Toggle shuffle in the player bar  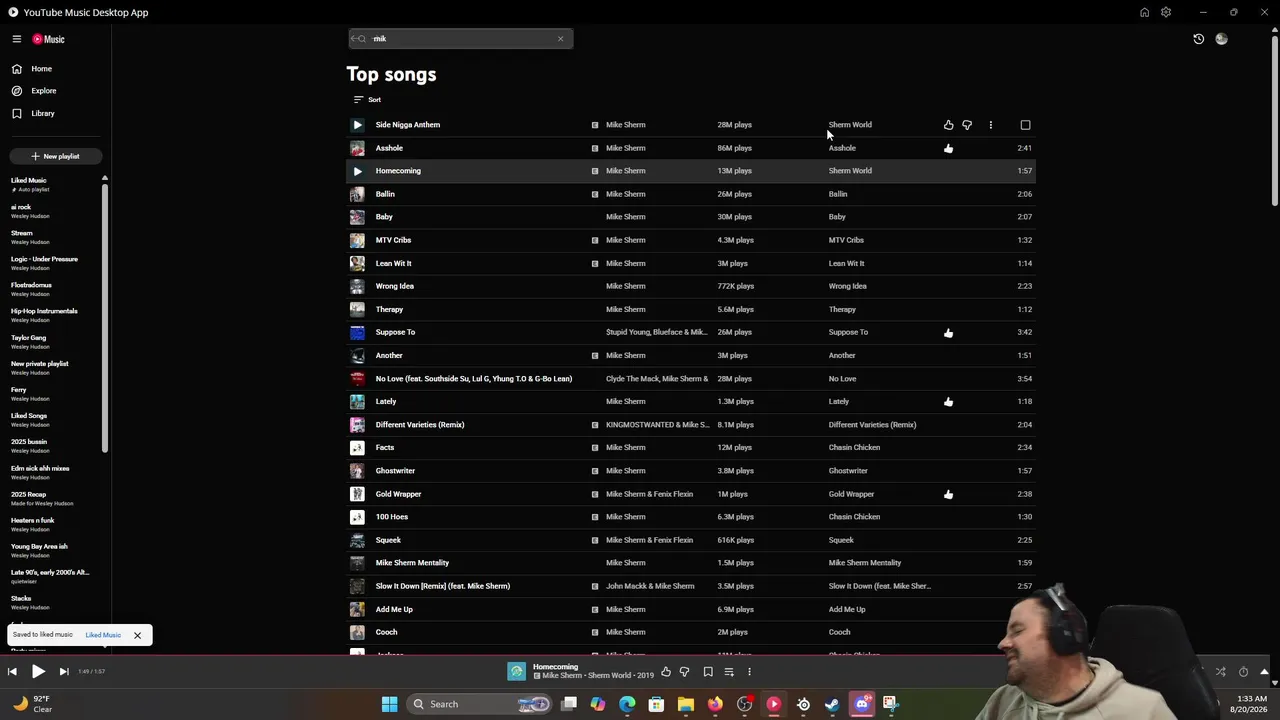pos(1220,672)
